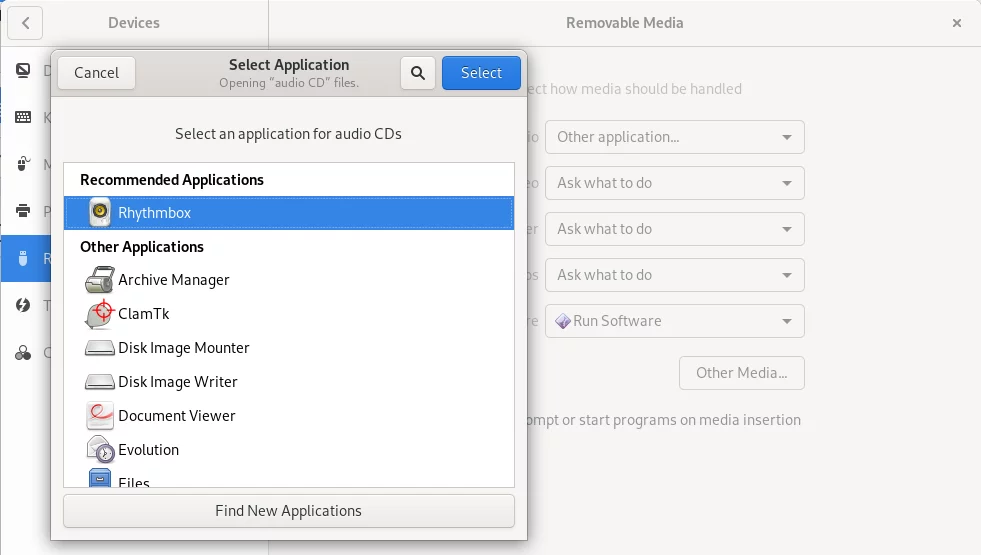
Task: Click the Files cabinet icon
Action: click(x=99, y=478)
